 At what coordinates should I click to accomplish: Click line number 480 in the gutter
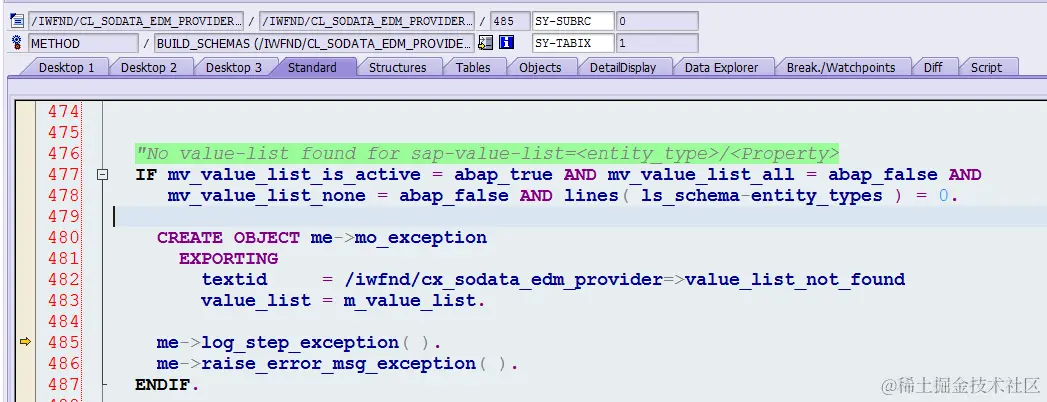[x=63, y=238]
